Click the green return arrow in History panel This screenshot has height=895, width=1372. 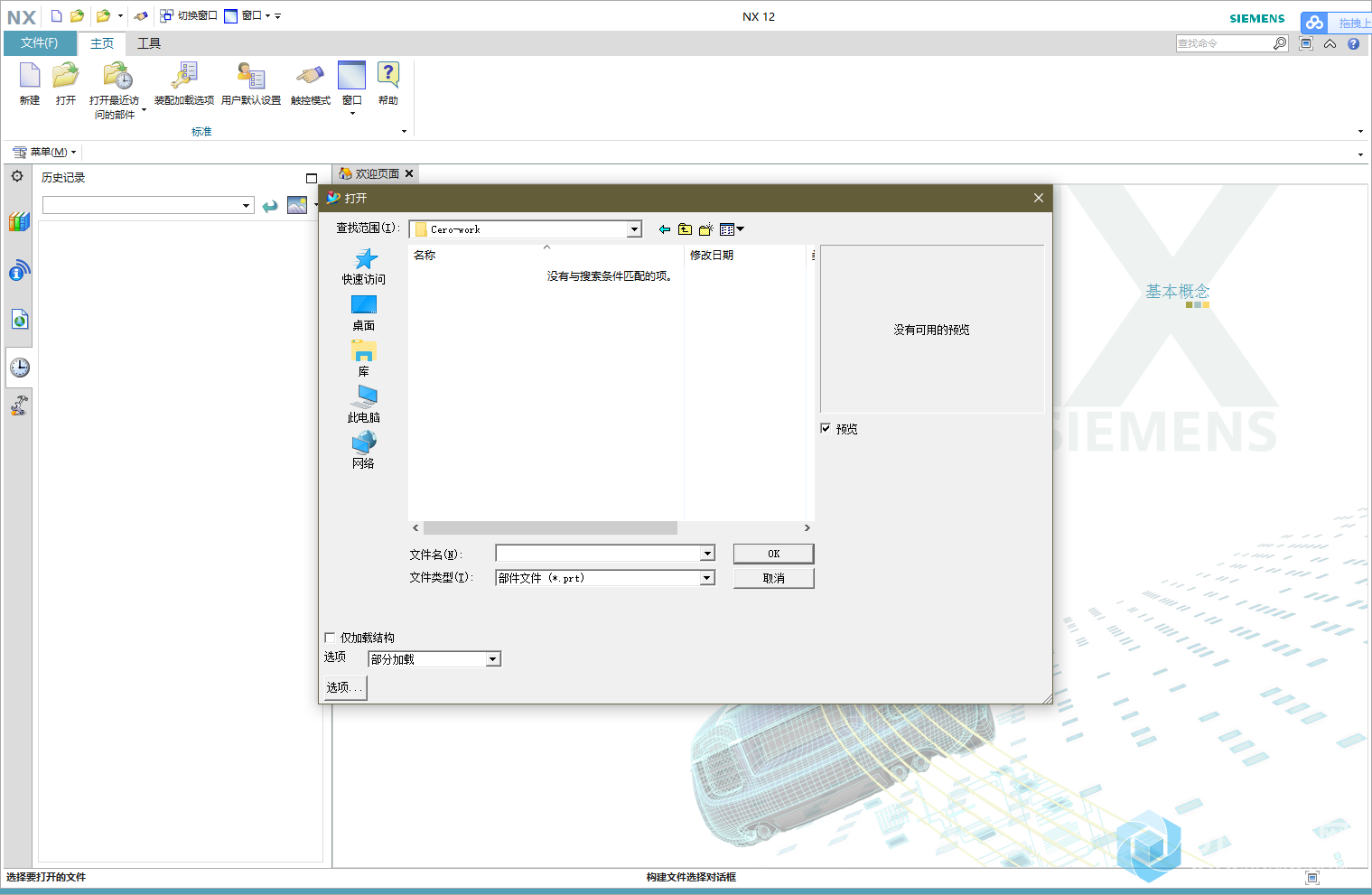[270, 206]
